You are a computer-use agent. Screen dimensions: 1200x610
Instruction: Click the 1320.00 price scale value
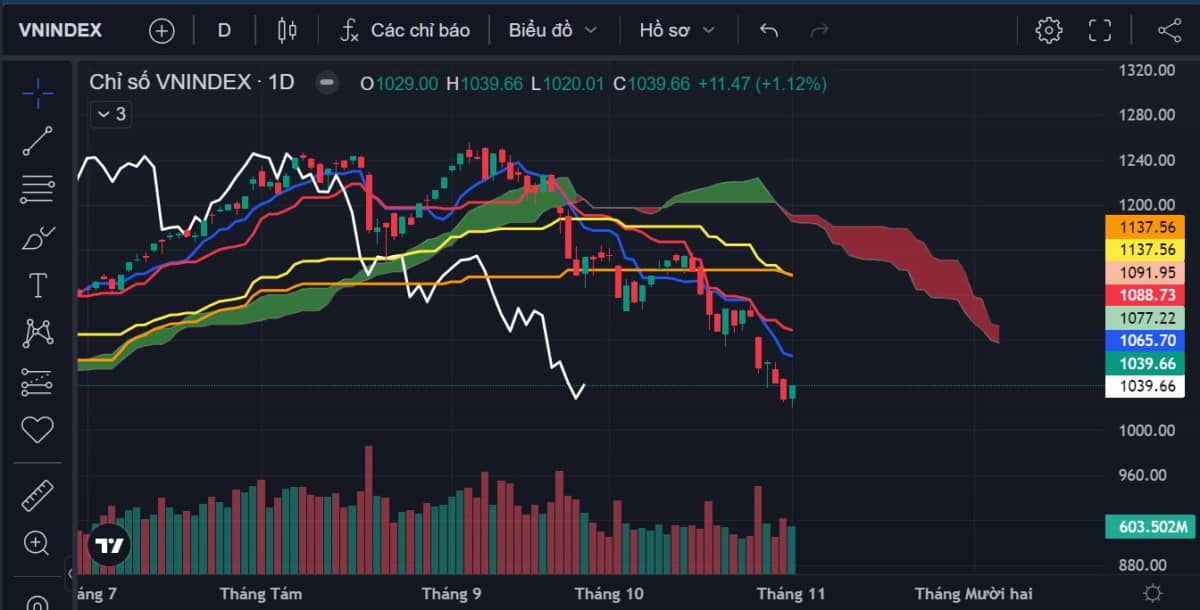[x=1146, y=70]
